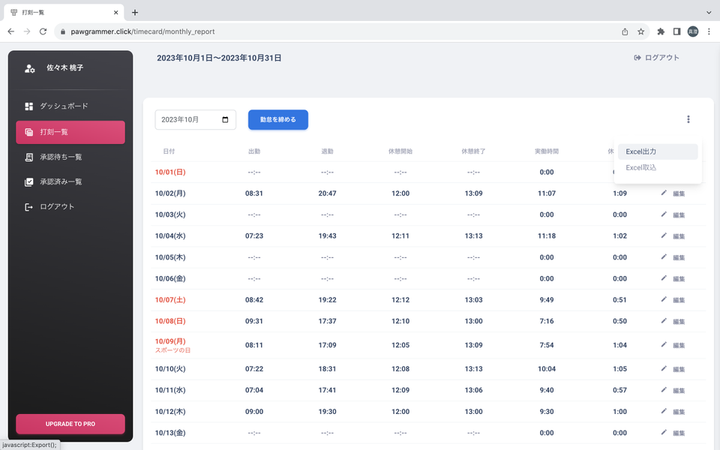Click user settings icon beside 佐々木 桃子
This screenshot has width=720, height=450.
click(x=29, y=68)
